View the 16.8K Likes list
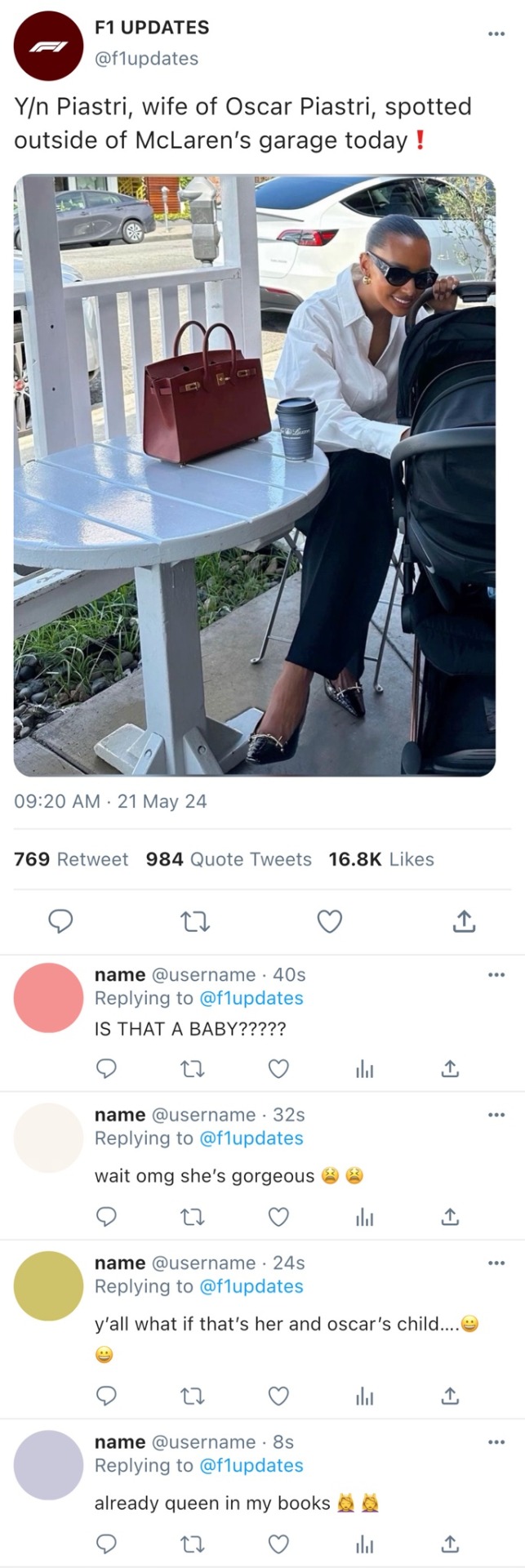This screenshot has height=1568, width=525. point(381,859)
